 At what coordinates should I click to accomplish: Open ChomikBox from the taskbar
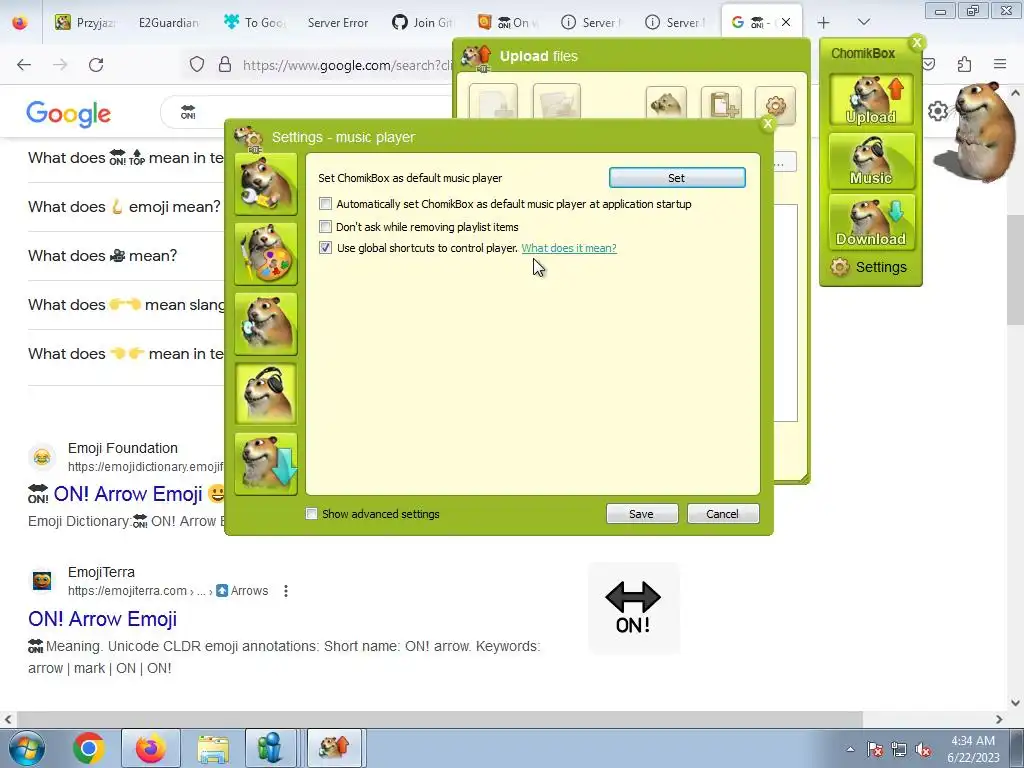334,748
